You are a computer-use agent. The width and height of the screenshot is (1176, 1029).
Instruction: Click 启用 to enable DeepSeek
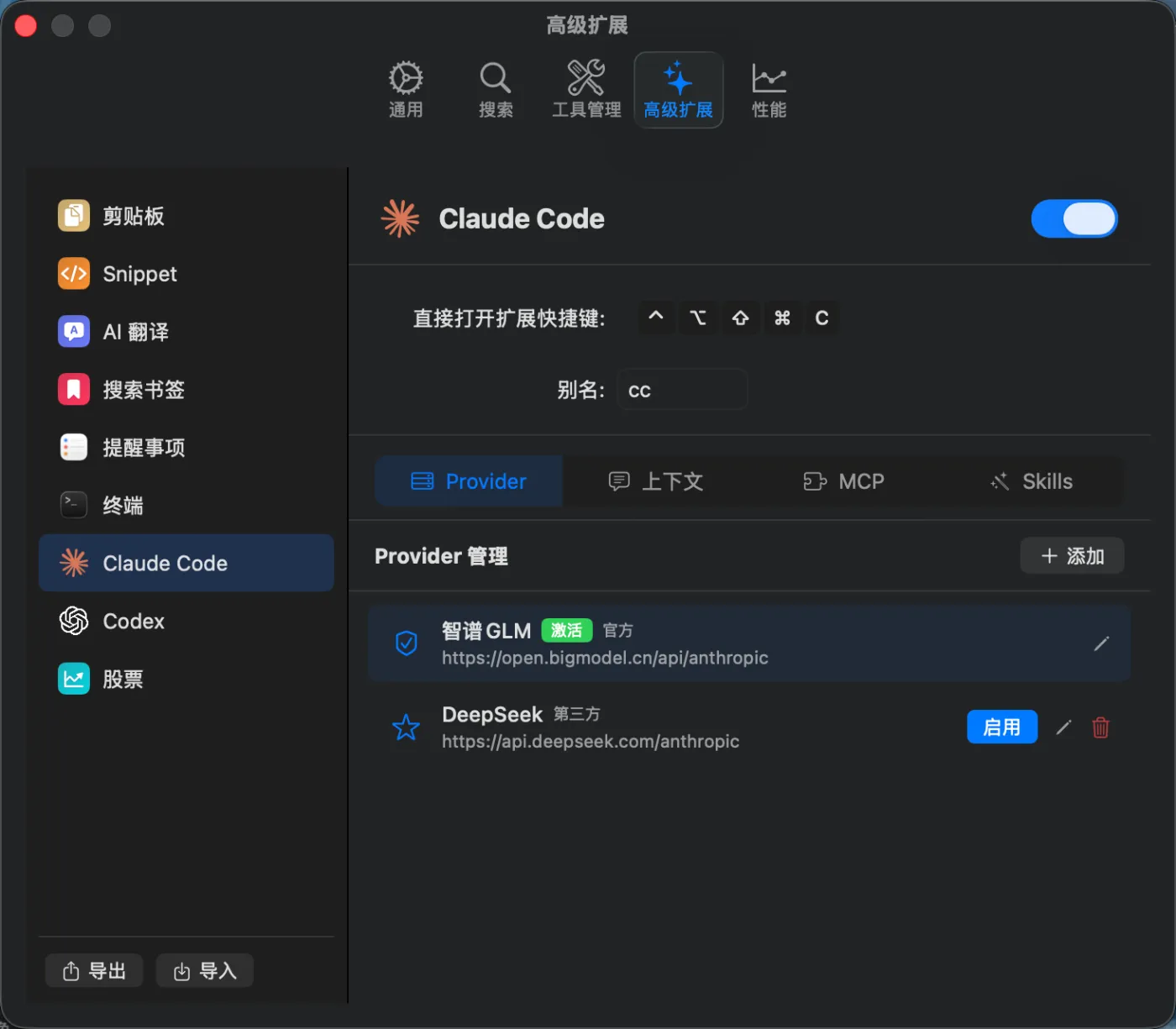pos(1002,727)
